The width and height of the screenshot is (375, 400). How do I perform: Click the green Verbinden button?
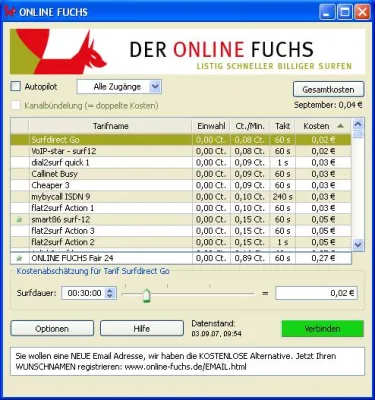pyautogui.click(x=322, y=329)
